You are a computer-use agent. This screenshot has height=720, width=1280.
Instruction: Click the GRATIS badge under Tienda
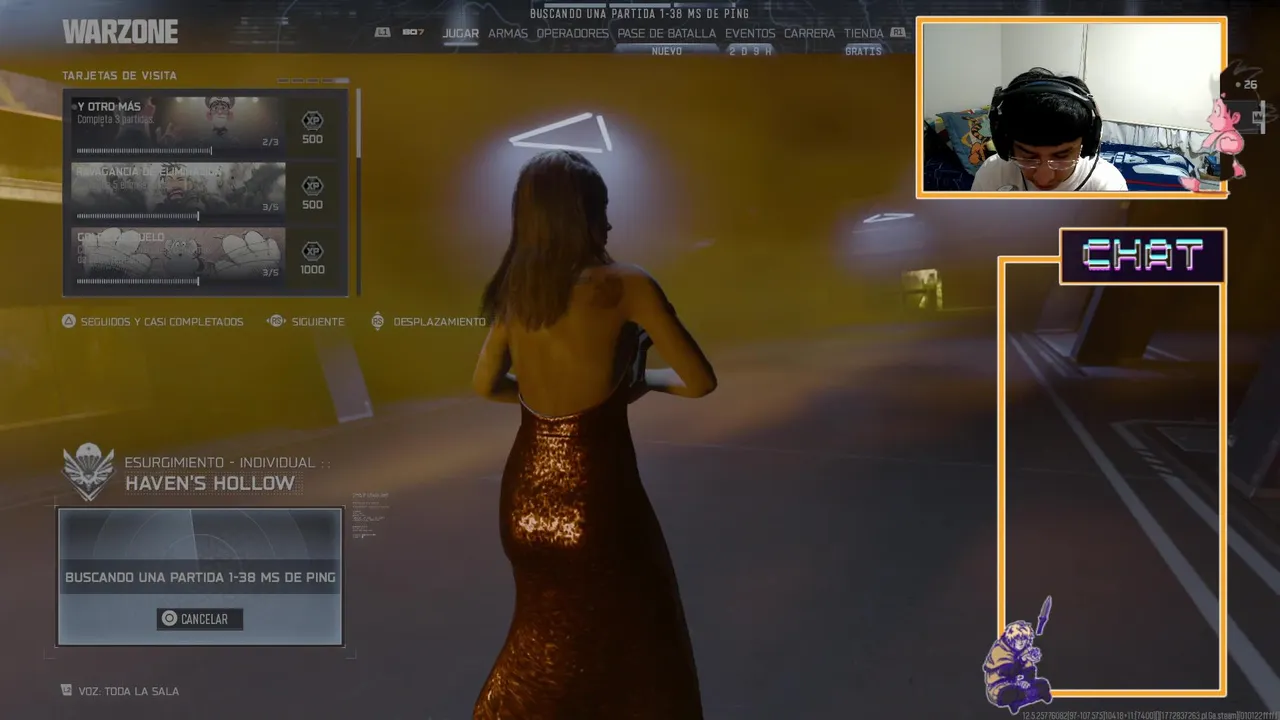click(x=863, y=51)
